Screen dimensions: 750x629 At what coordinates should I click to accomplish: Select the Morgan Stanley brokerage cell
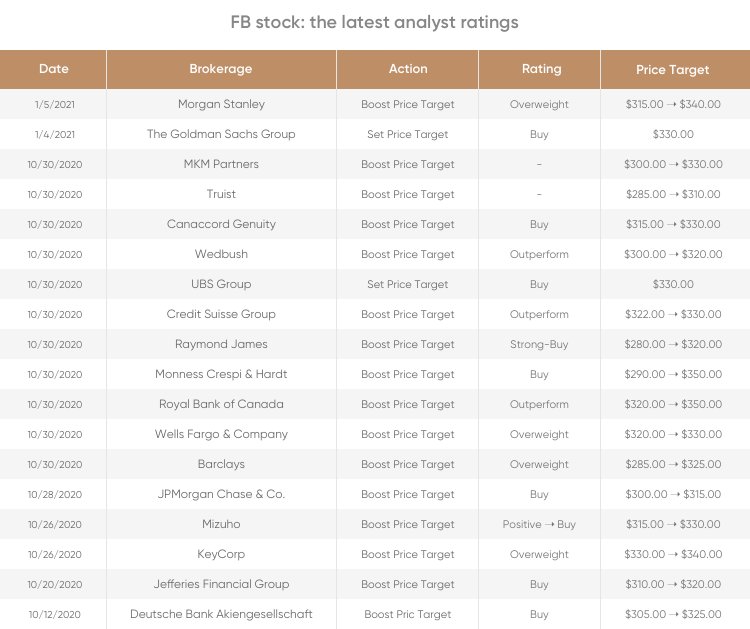(221, 104)
